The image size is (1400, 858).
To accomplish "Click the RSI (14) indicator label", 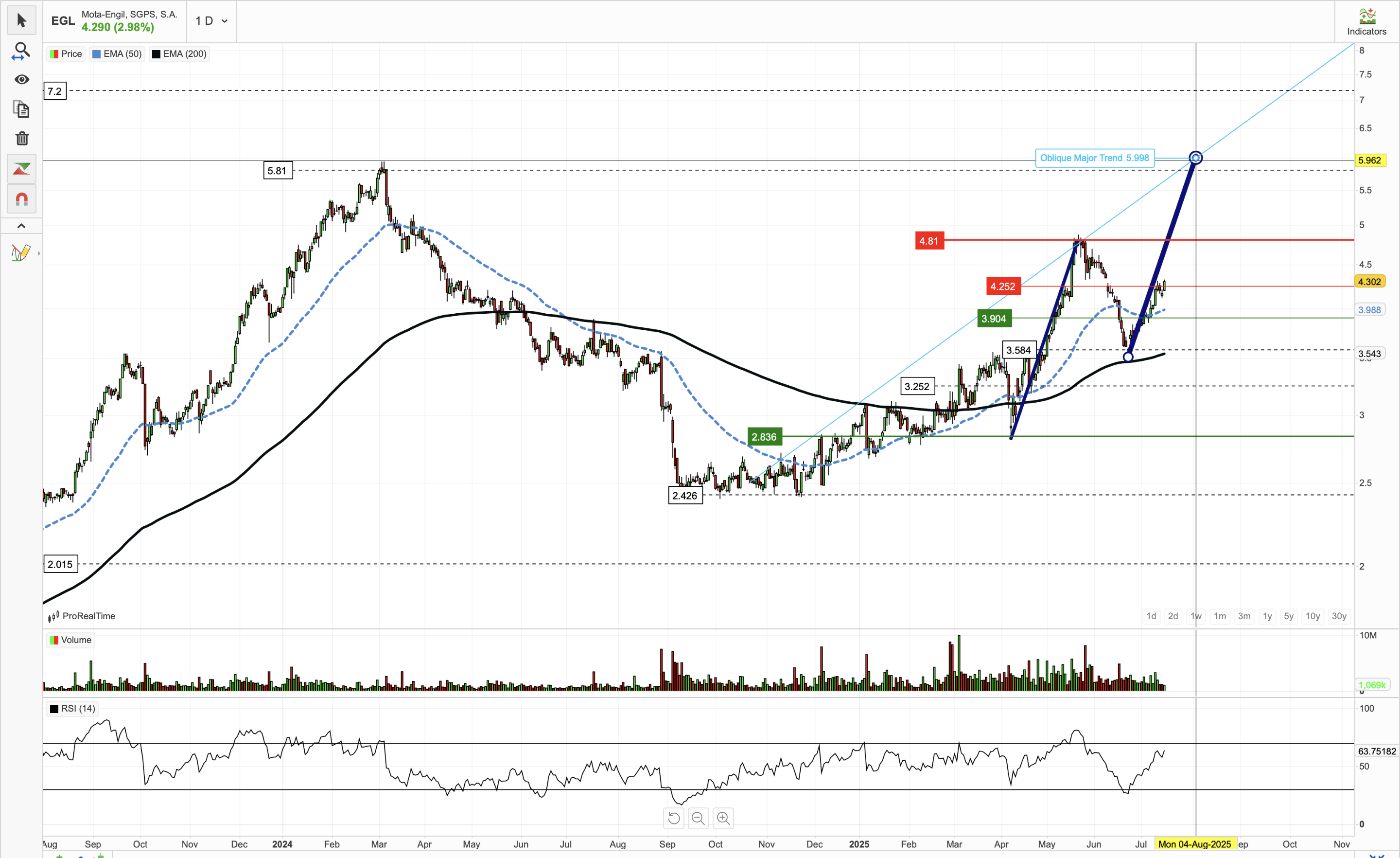I will coord(78,709).
